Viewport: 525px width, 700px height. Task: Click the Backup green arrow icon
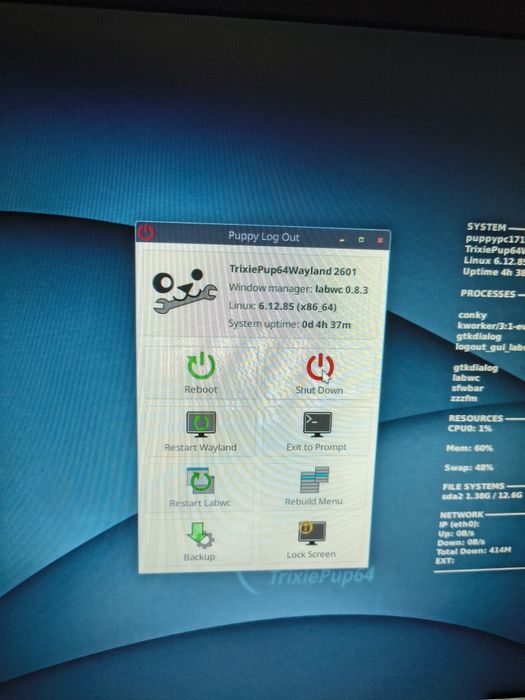point(200,535)
